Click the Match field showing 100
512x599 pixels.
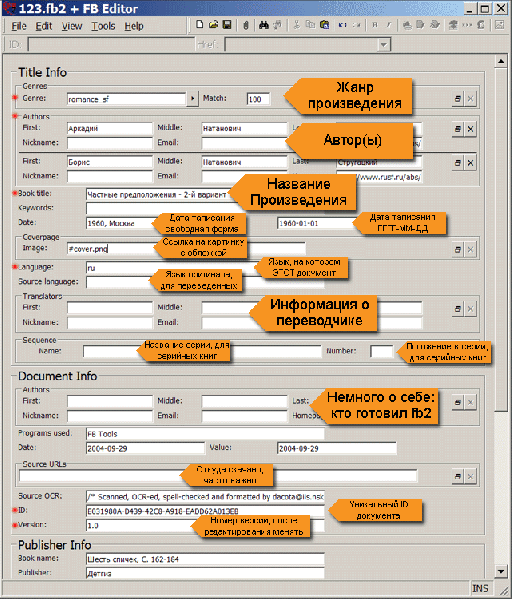pyautogui.click(x=258, y=99)
